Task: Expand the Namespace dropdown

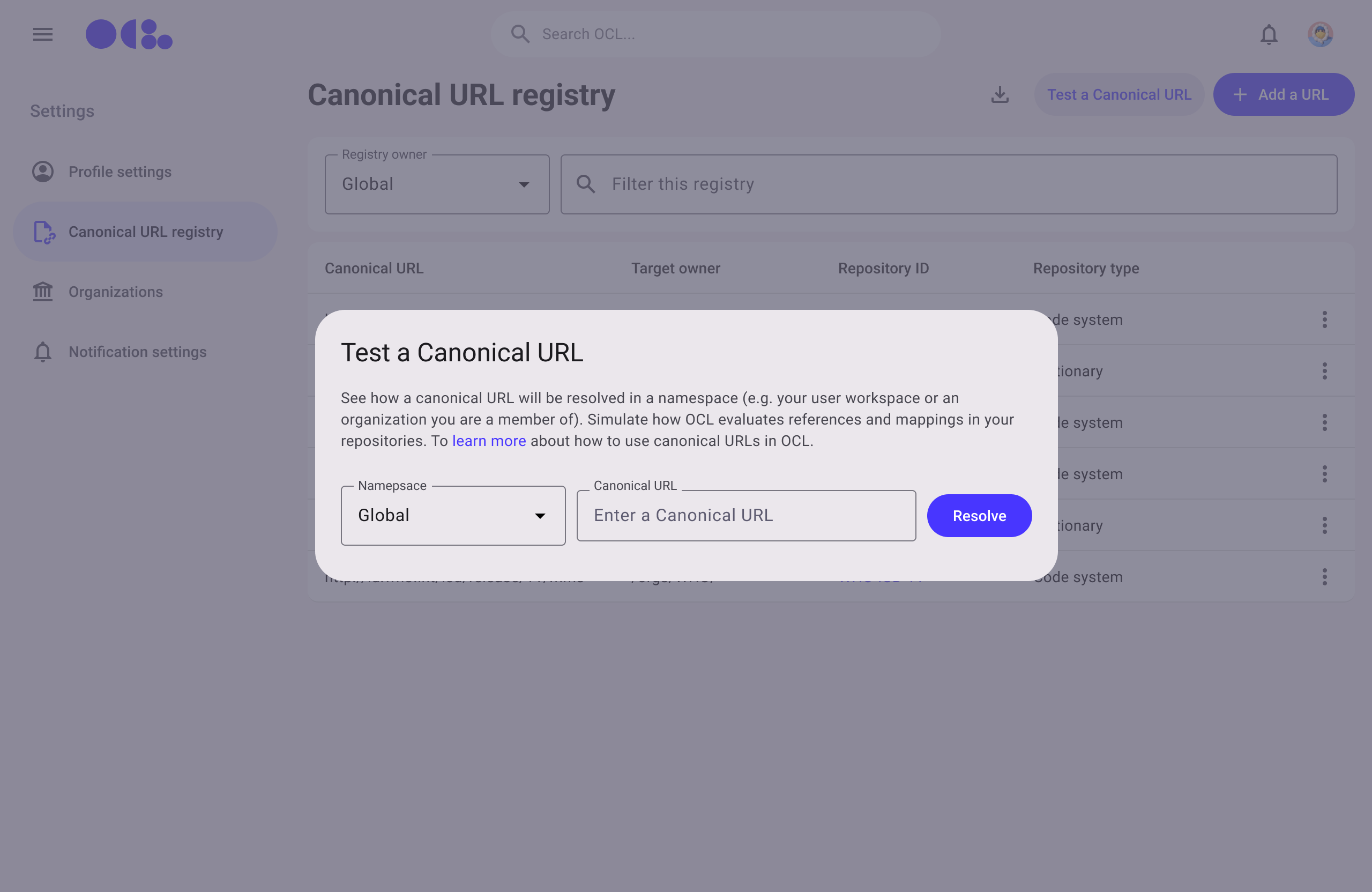Action: (452, 516)
